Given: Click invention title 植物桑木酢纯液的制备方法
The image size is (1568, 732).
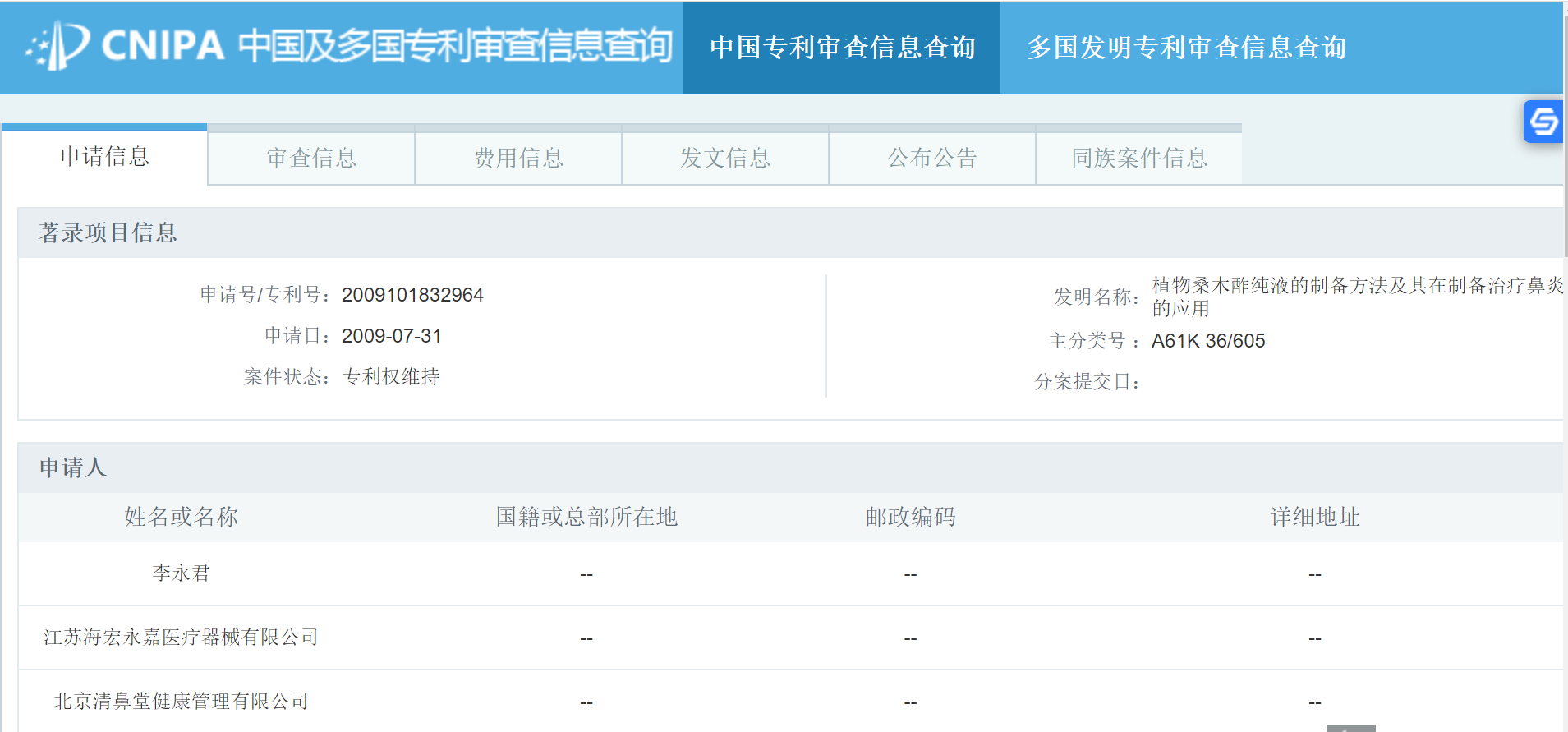Looking at the screenshot, I should tap(1358, 297).
